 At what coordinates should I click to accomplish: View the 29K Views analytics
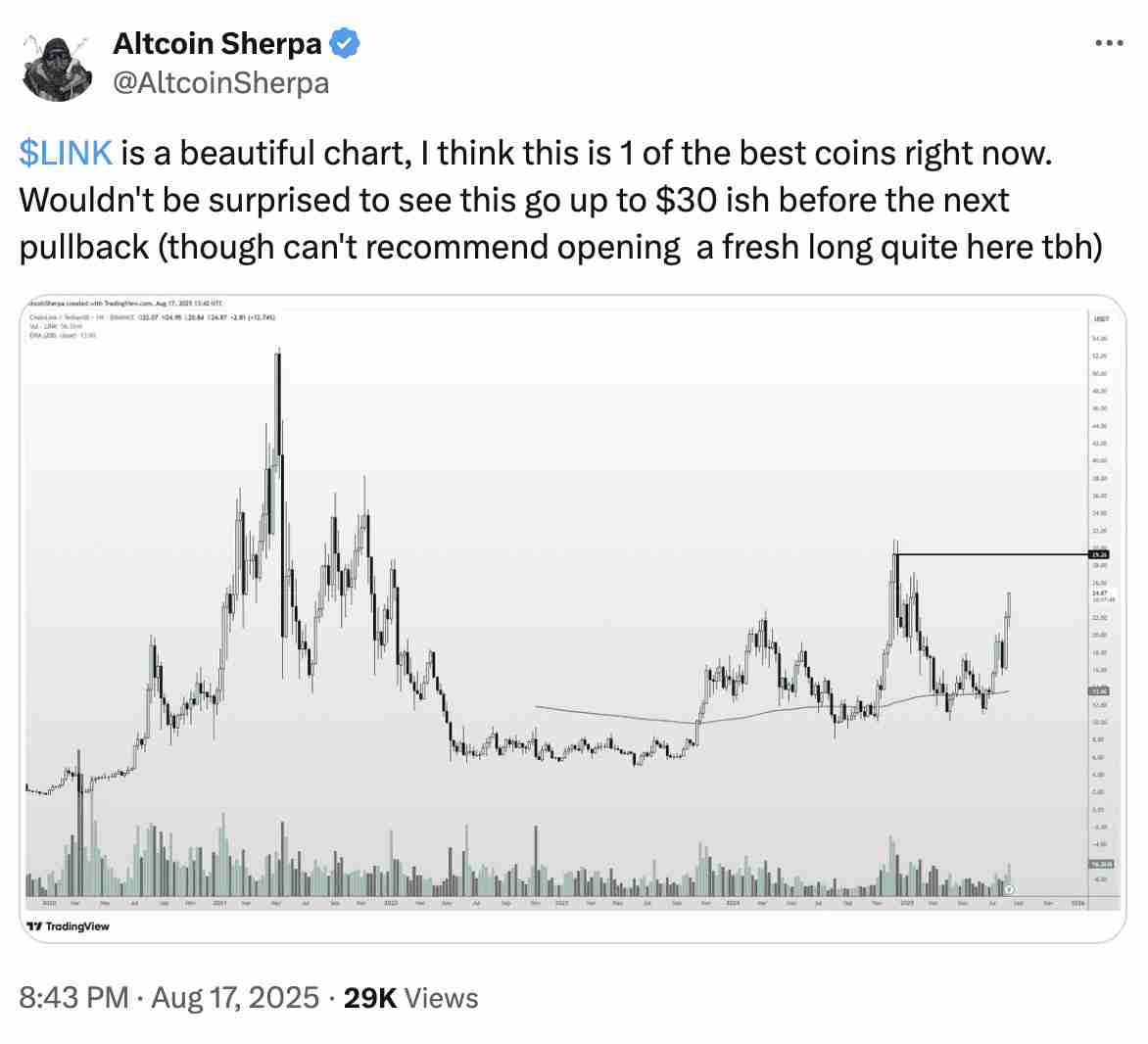pos(411,998)
